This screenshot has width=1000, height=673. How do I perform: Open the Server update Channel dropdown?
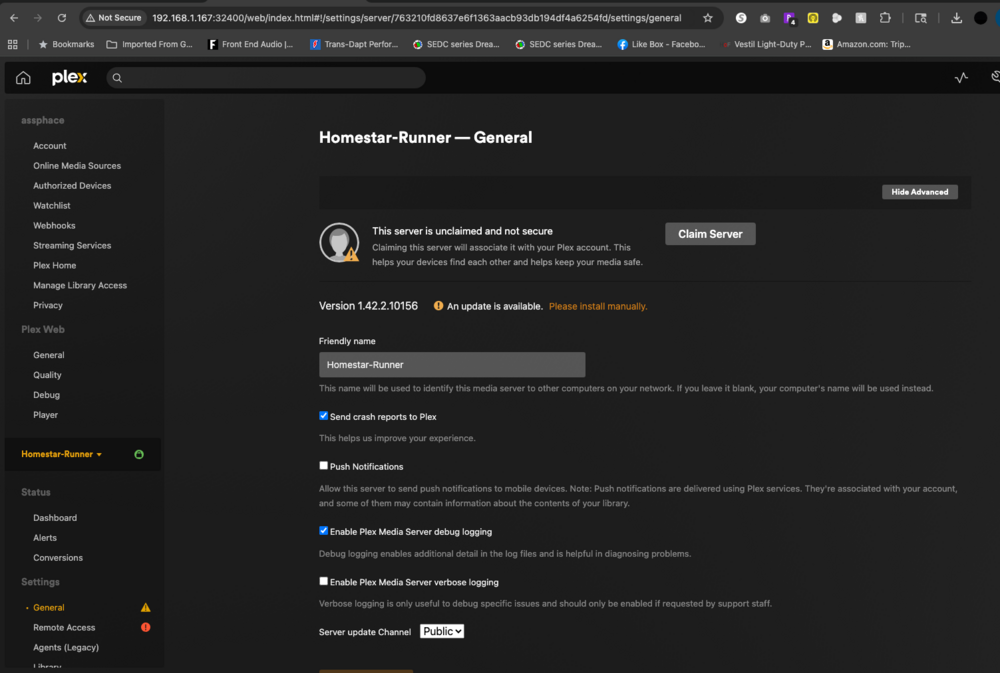[442, 631]
